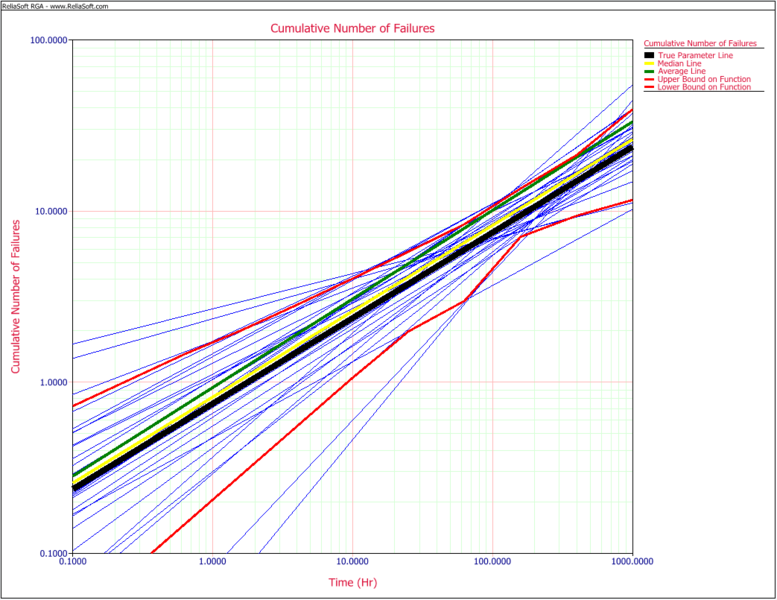777x600 pixels.
Task: Click the underlined legend title heading
Action: click(x=700, y=43)
